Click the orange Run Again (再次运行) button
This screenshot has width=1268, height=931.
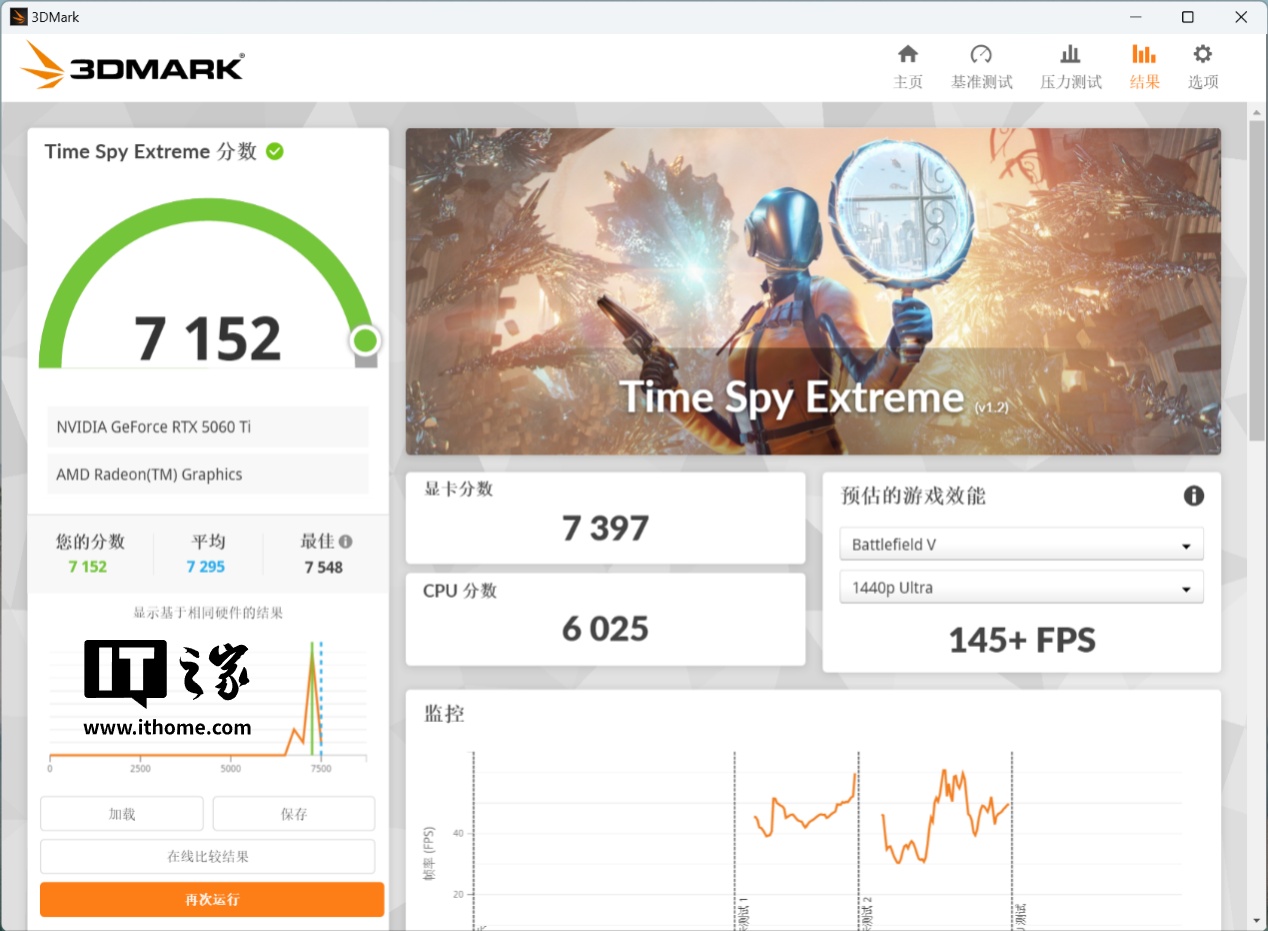click(x=212, y=899)
